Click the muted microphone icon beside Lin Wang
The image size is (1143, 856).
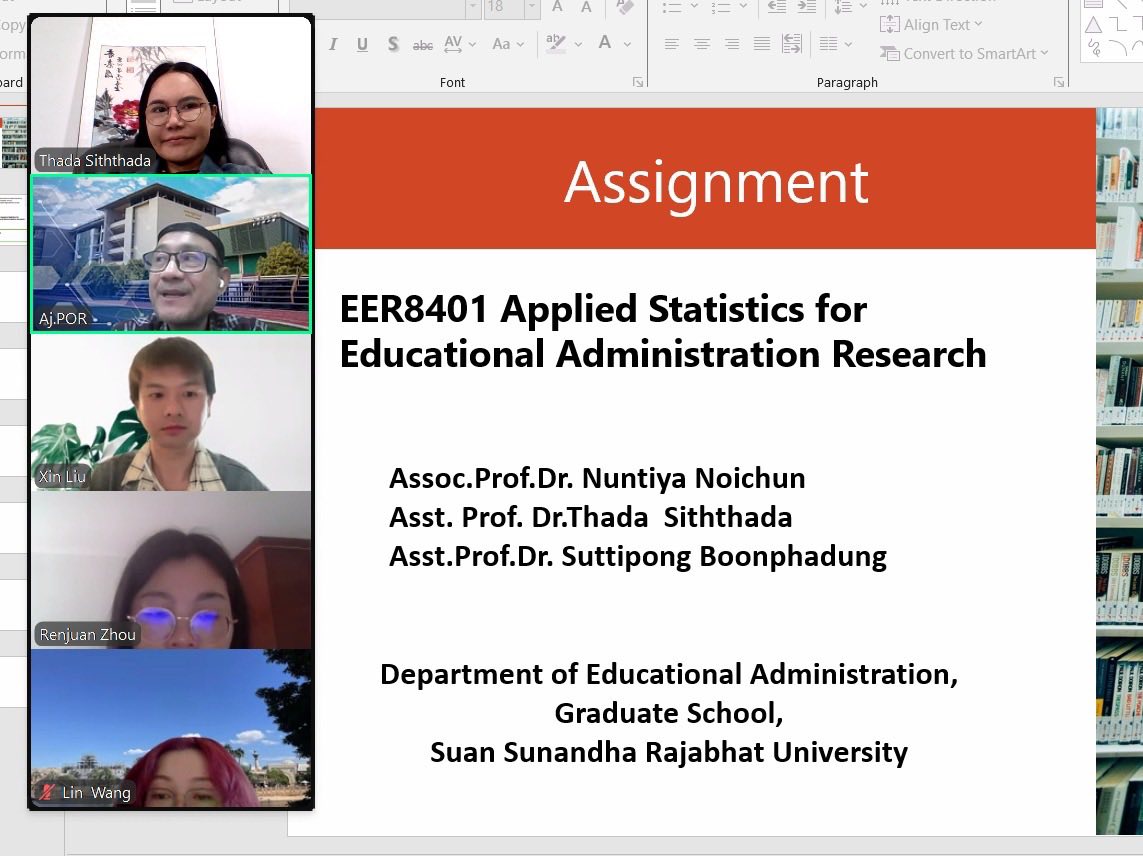click(x=48, y=792)
